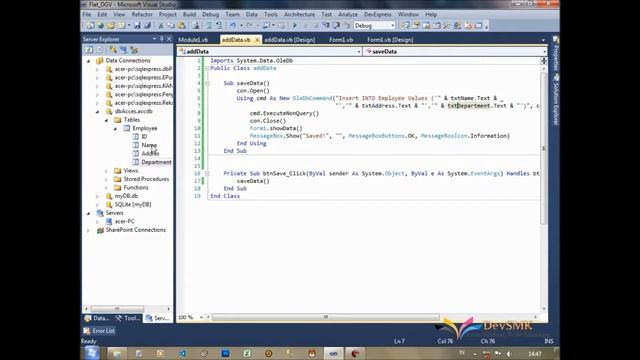This screenshot has height=360, width=640.
Task: Open the Properties side tab
Action: pos(556,53)
